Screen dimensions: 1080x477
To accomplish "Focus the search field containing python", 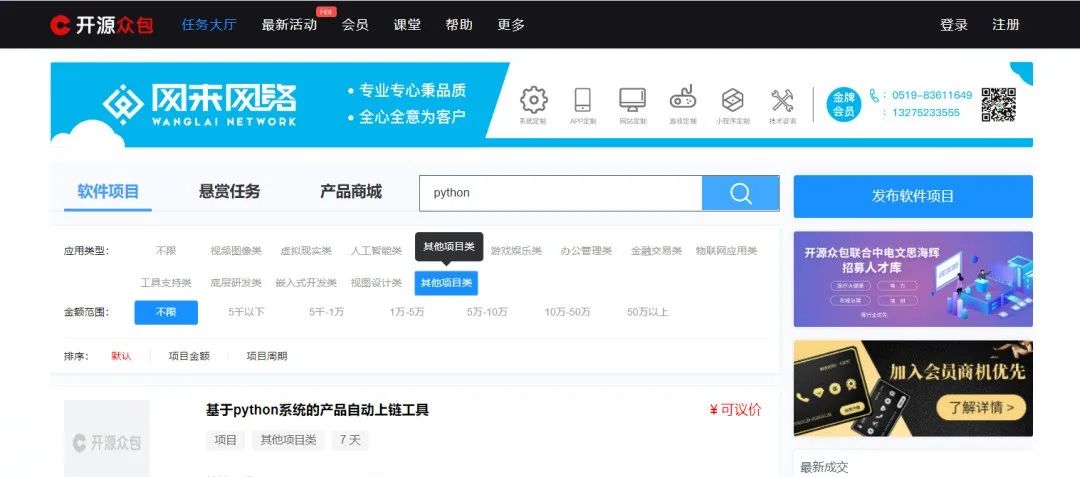I will 561,193.
